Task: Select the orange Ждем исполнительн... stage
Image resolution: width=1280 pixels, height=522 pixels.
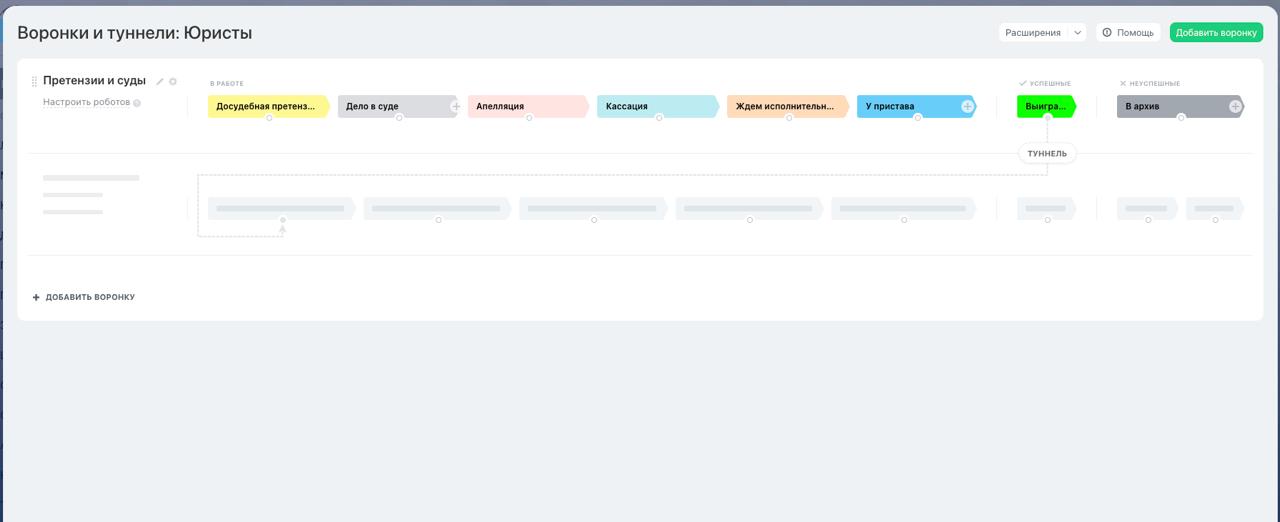Action: (785, 106)
